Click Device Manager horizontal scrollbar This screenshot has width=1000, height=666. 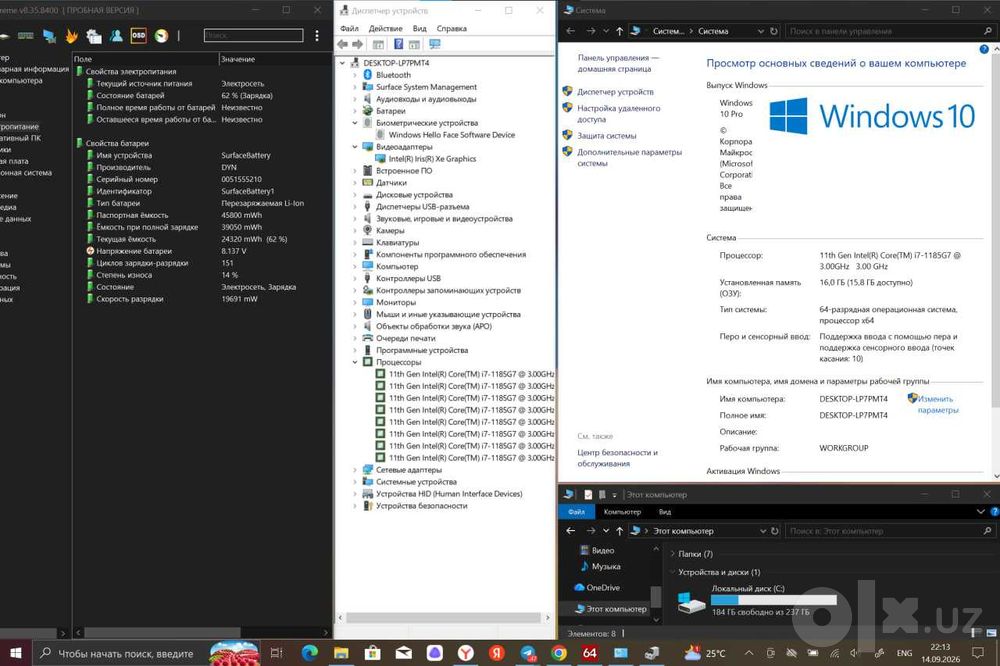point(443,618)
